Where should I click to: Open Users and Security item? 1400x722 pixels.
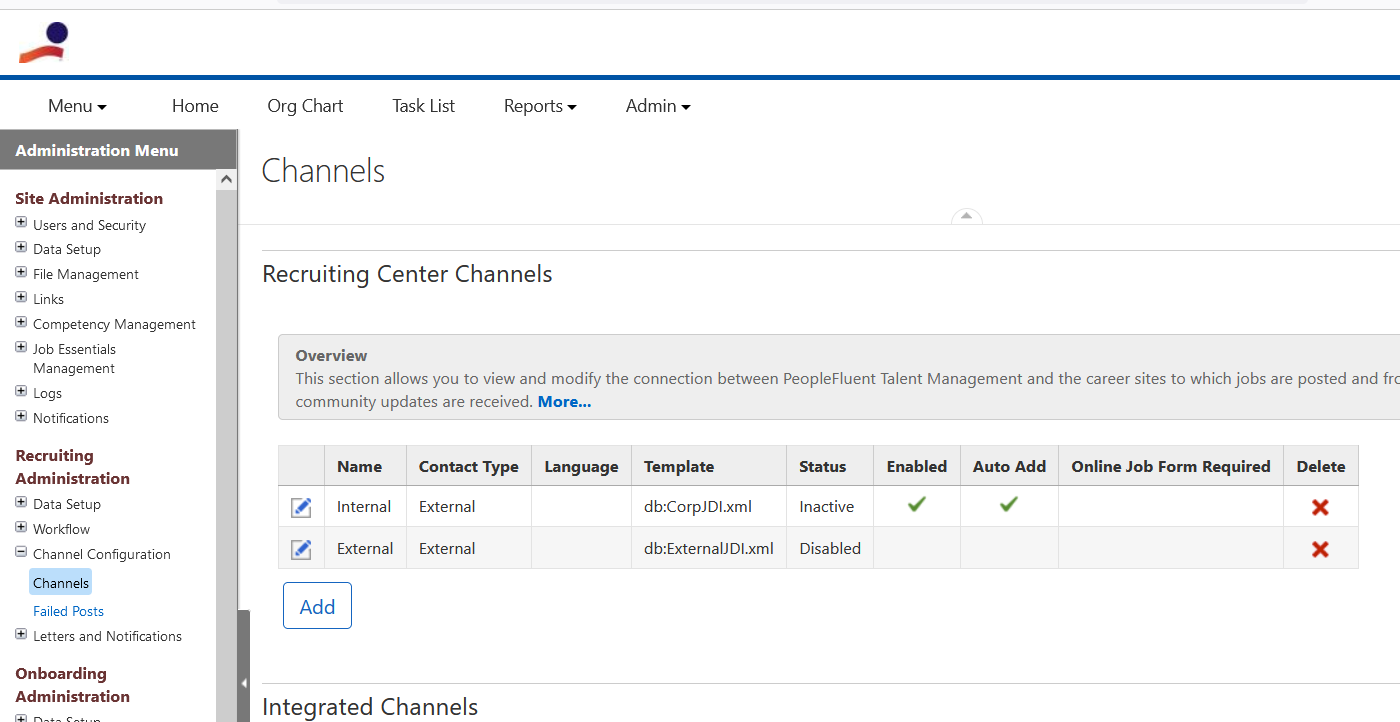pyautogui.click(x=89, y=225)
